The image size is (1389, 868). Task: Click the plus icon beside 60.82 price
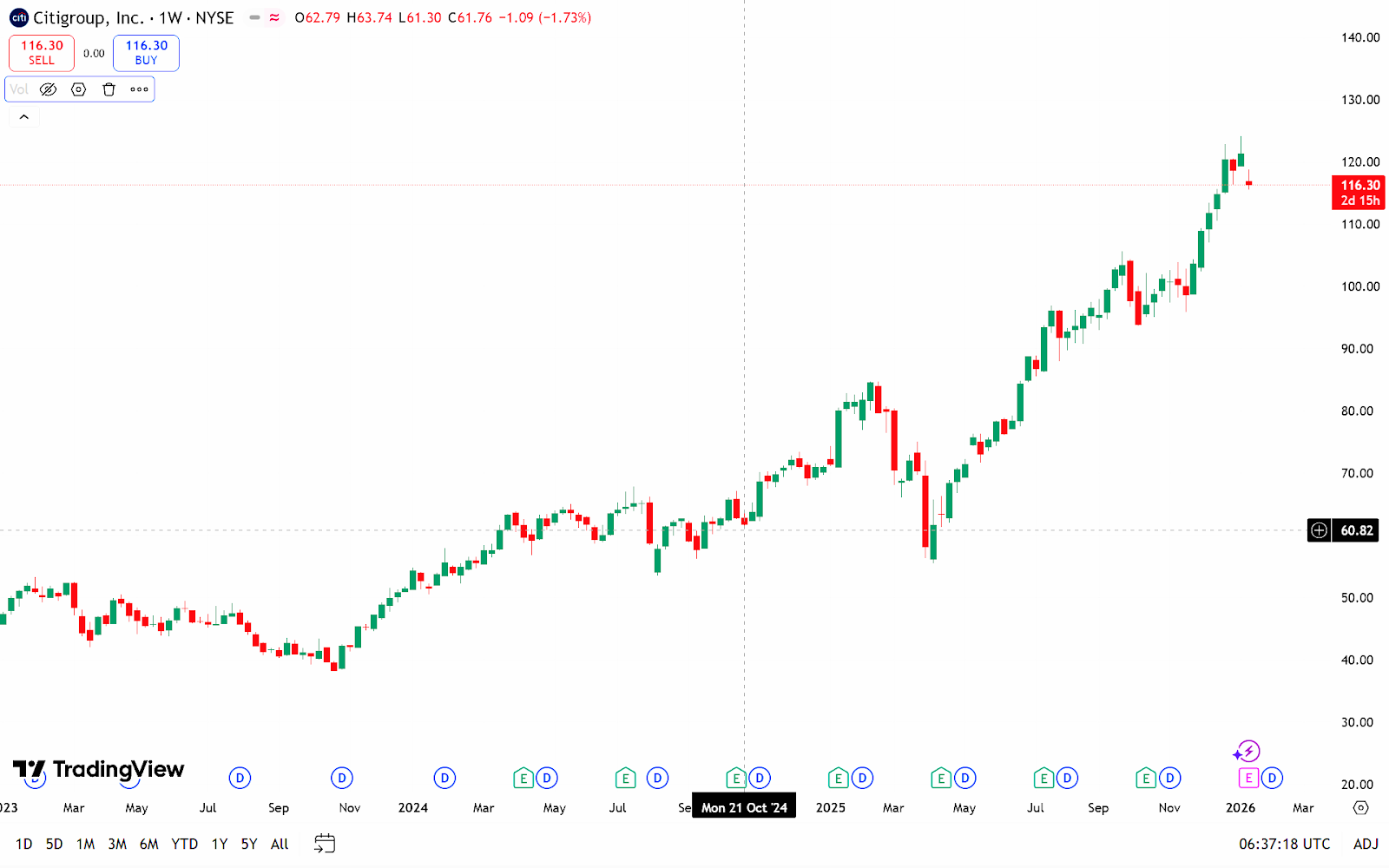[1319, 530]
